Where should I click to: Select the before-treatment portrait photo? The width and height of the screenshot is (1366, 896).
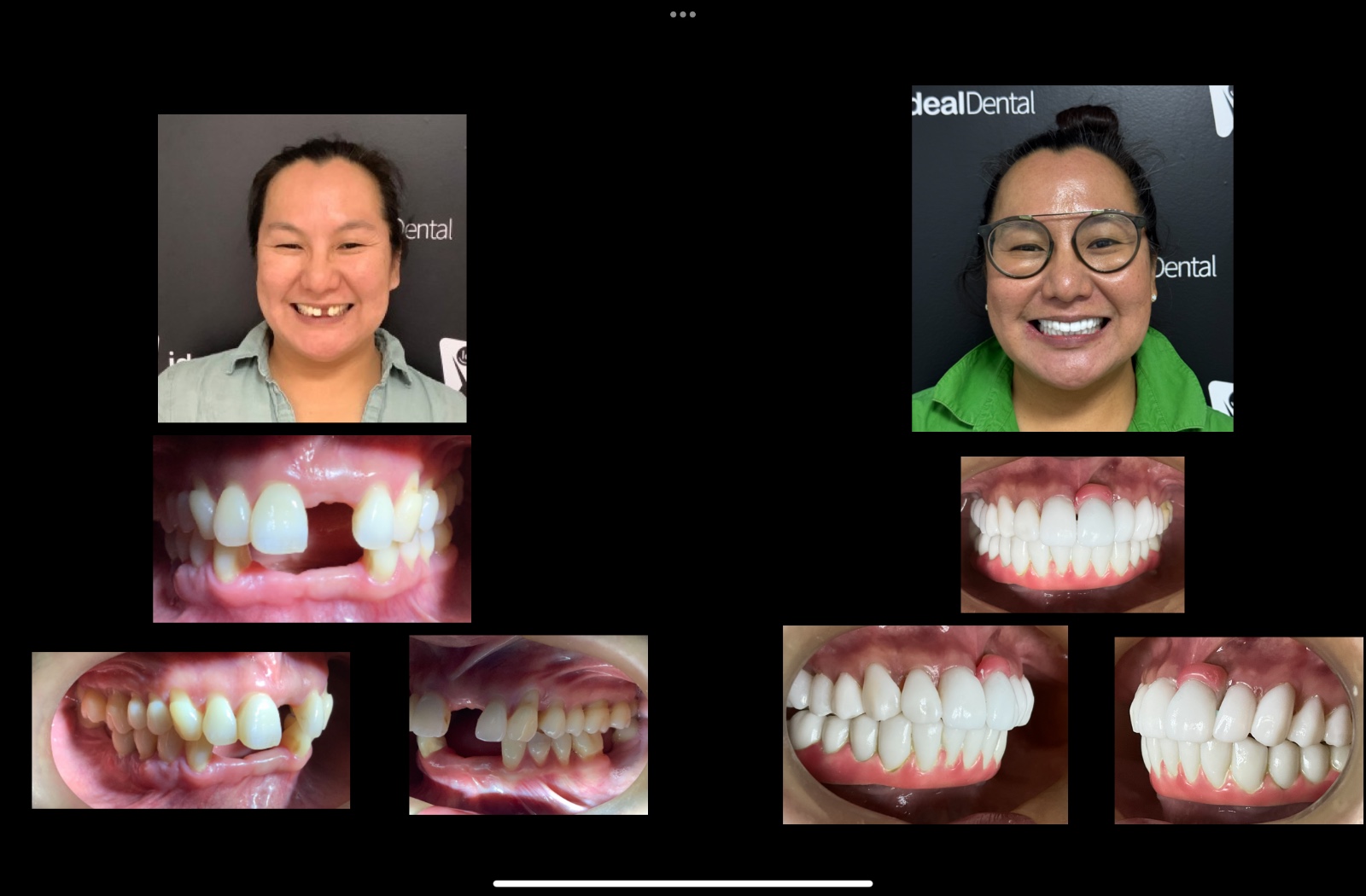pyautogui.click(x=312, y=268)
